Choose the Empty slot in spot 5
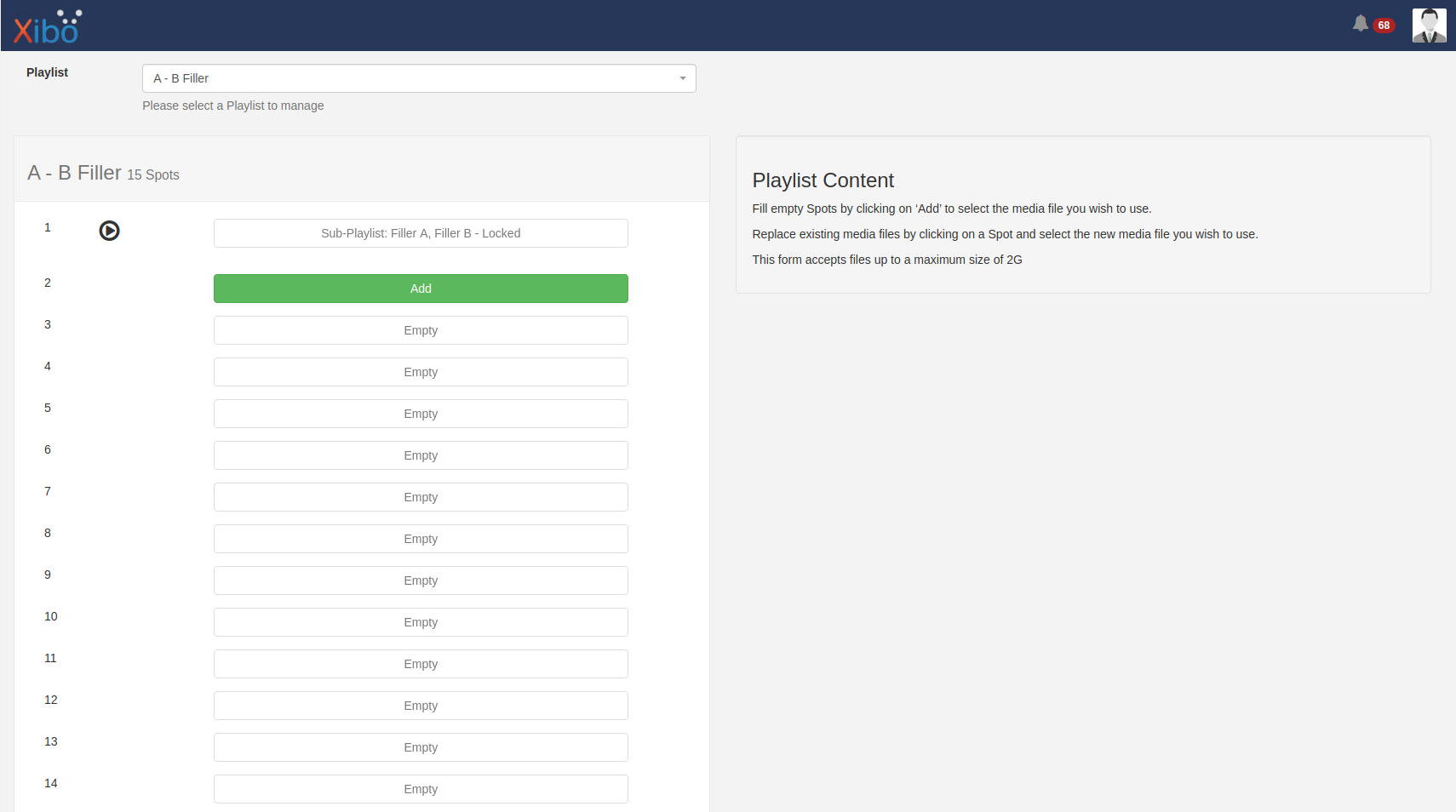 pyautogui.click(x=421, y=414)
